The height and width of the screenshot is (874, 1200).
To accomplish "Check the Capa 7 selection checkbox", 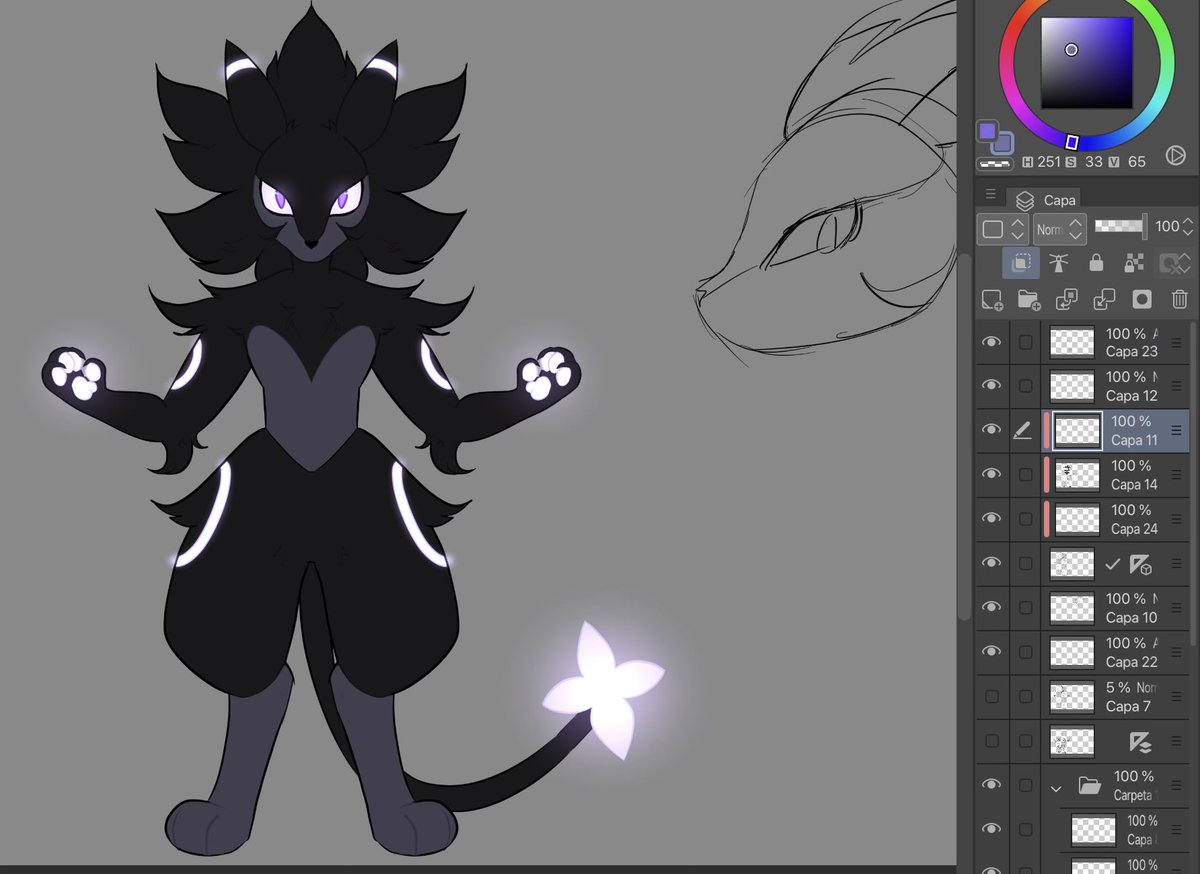I will [1025, 696].
